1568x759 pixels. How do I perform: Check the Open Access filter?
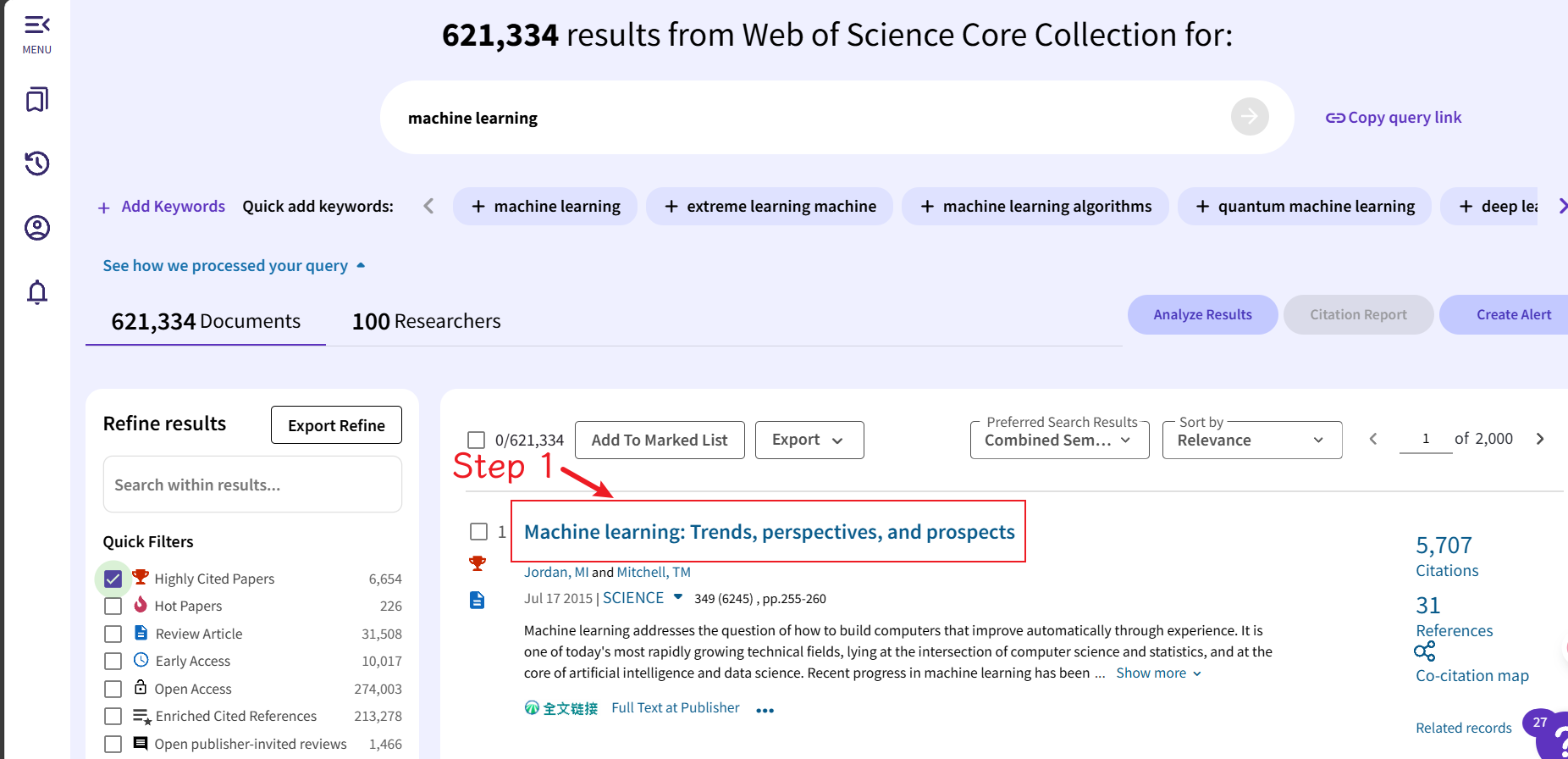click(x=113, y=689)
